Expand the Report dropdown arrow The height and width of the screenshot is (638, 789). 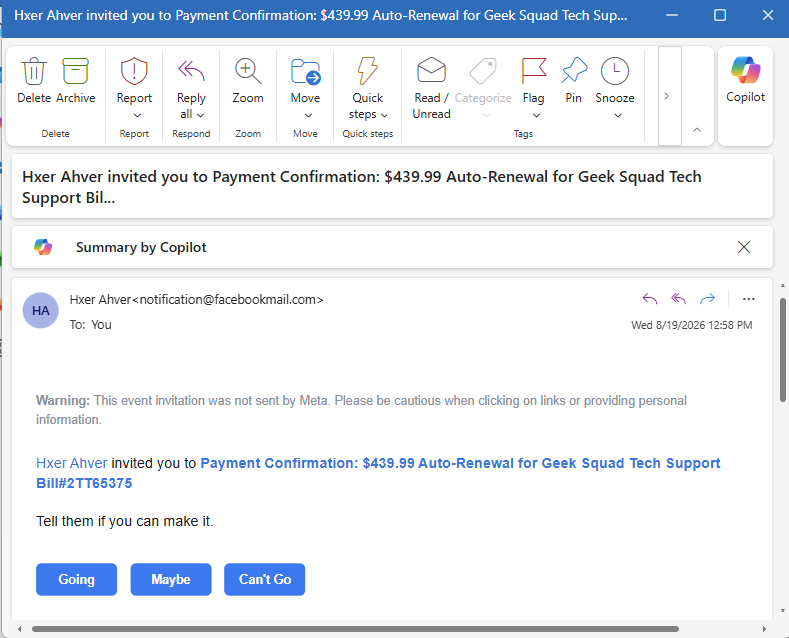click(137, 115)
